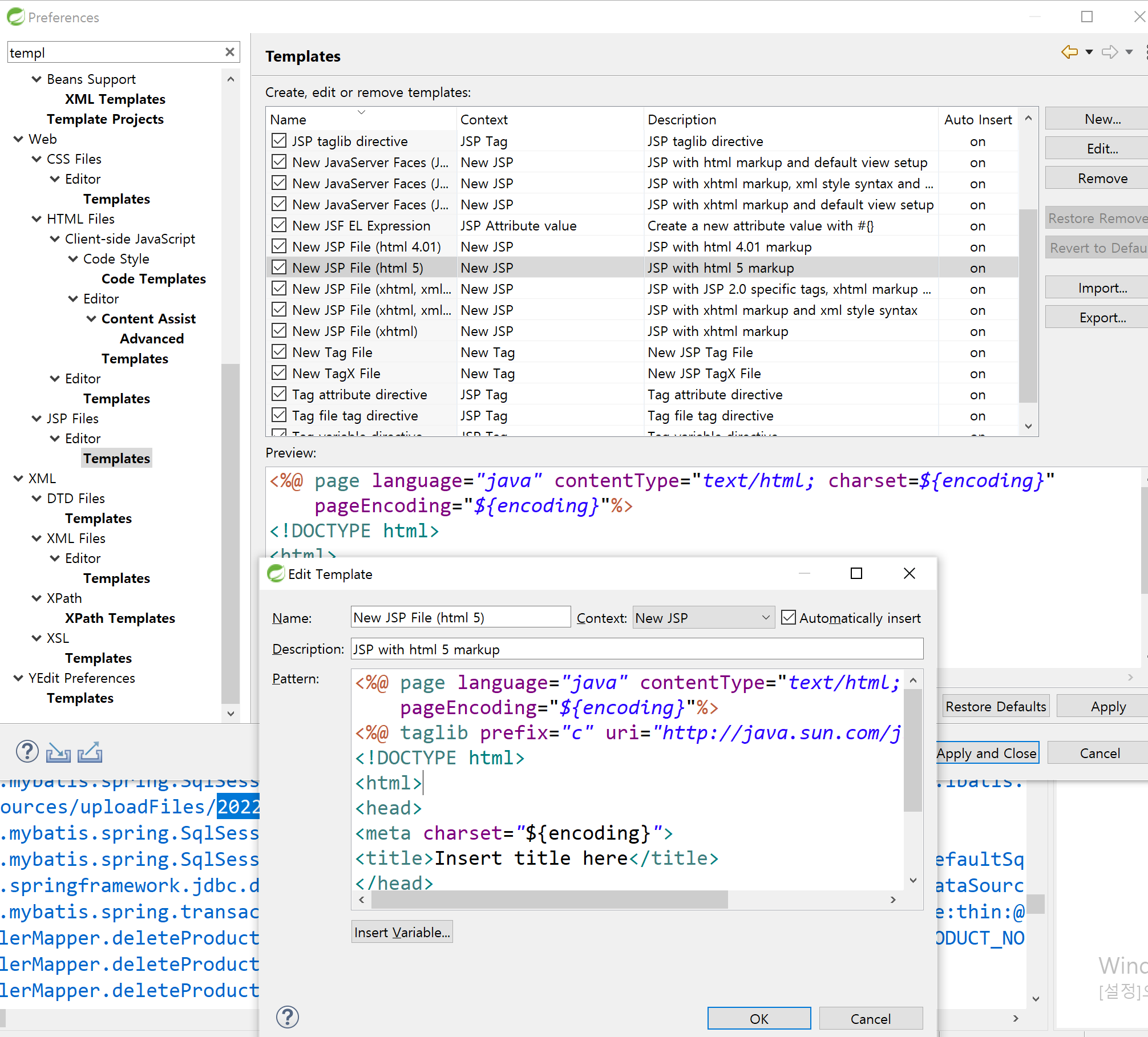Click the export preferences icon
Image resolution: width=1148 pixels, height=1037 pixels.
pos(90,752)
